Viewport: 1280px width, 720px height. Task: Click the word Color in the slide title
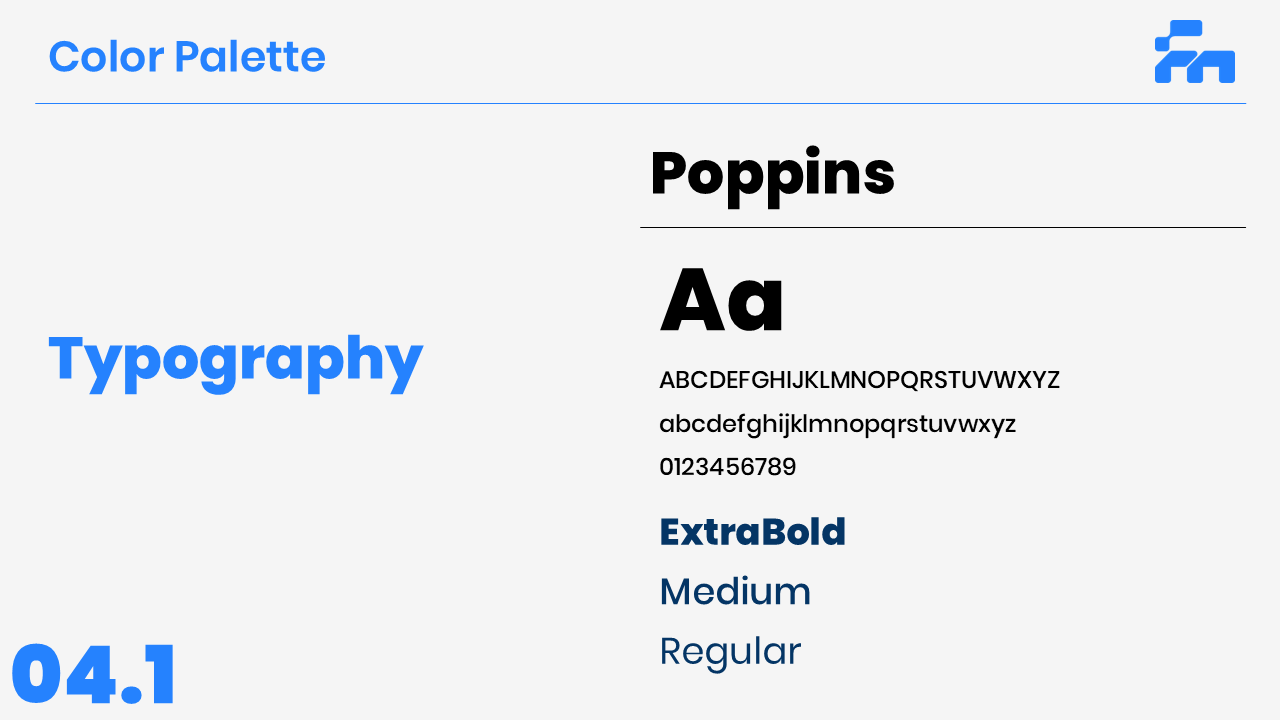coord(106,57)
